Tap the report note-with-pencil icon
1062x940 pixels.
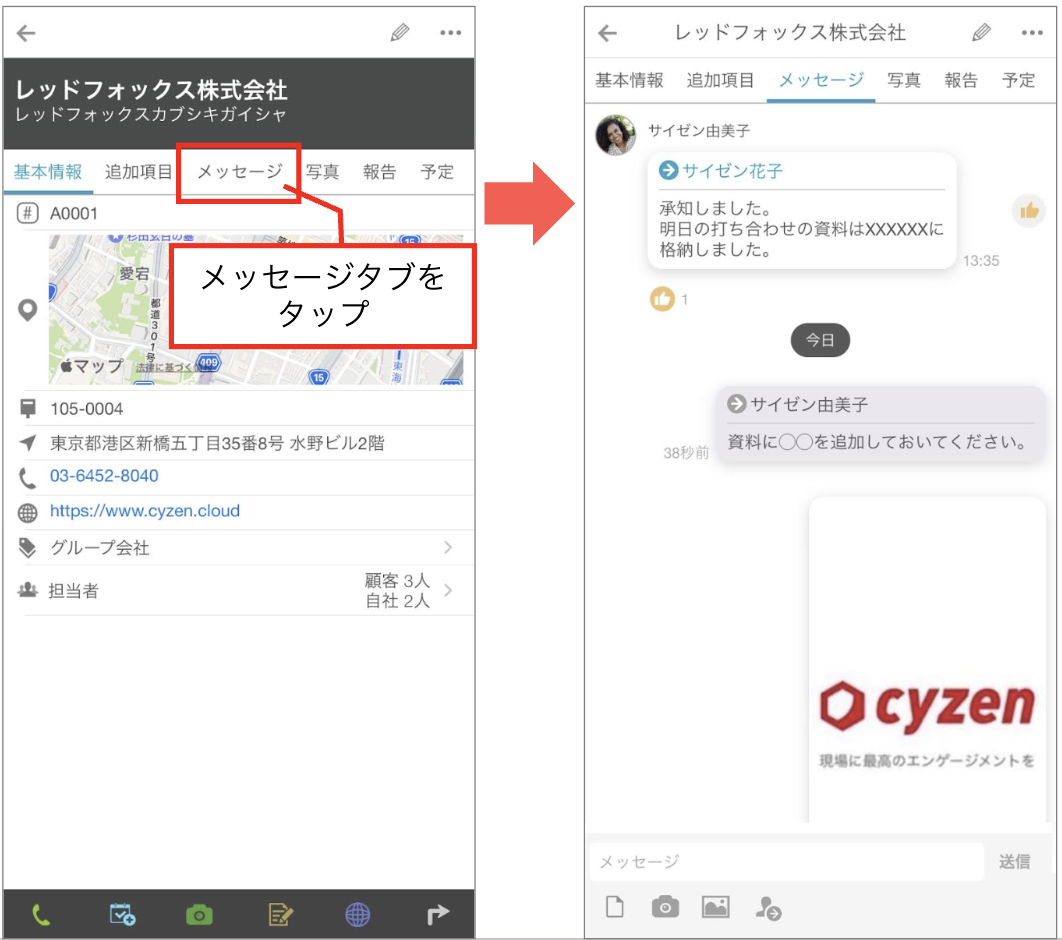280,915
